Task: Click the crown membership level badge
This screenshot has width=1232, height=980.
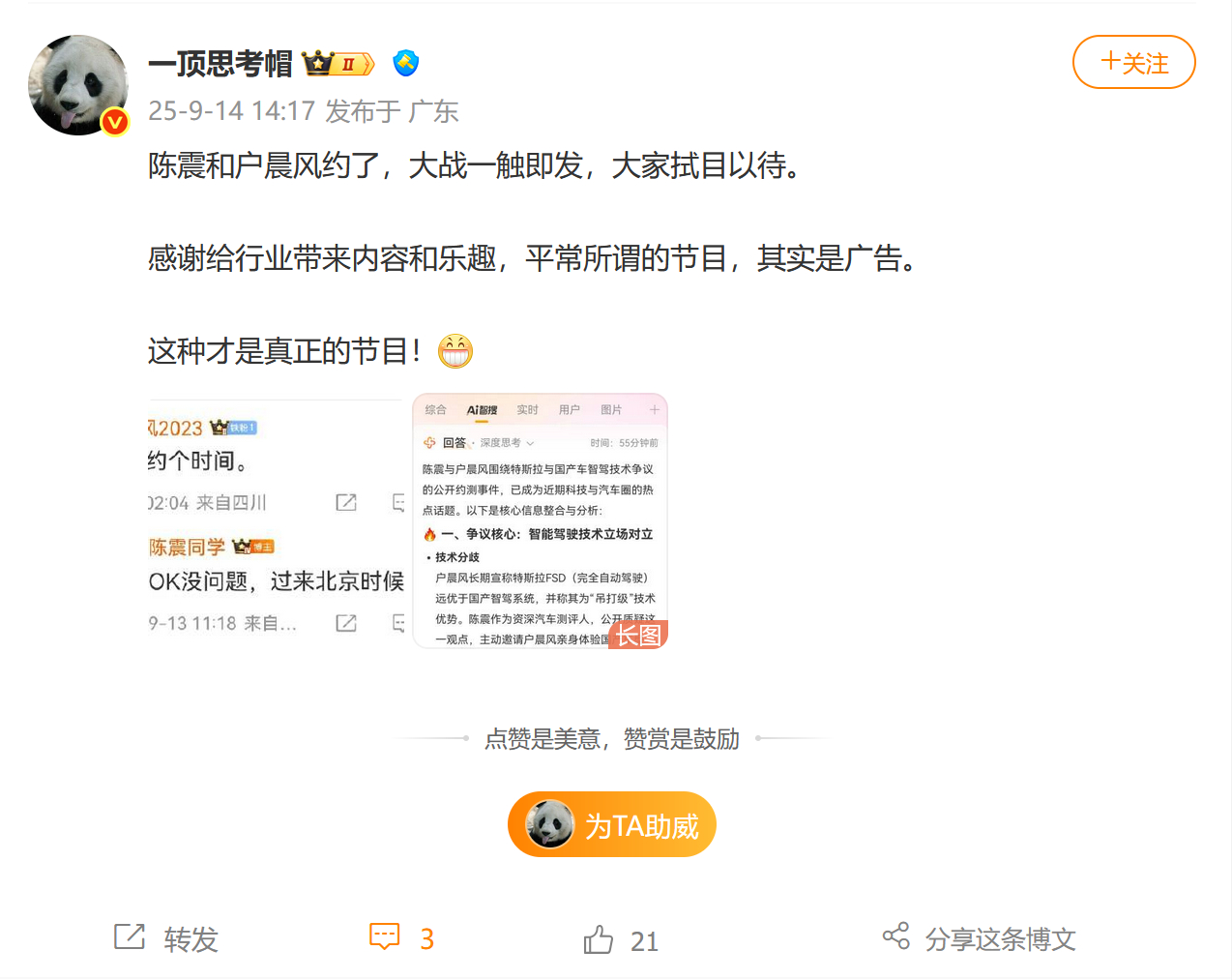Action: [x=337, y=64]
